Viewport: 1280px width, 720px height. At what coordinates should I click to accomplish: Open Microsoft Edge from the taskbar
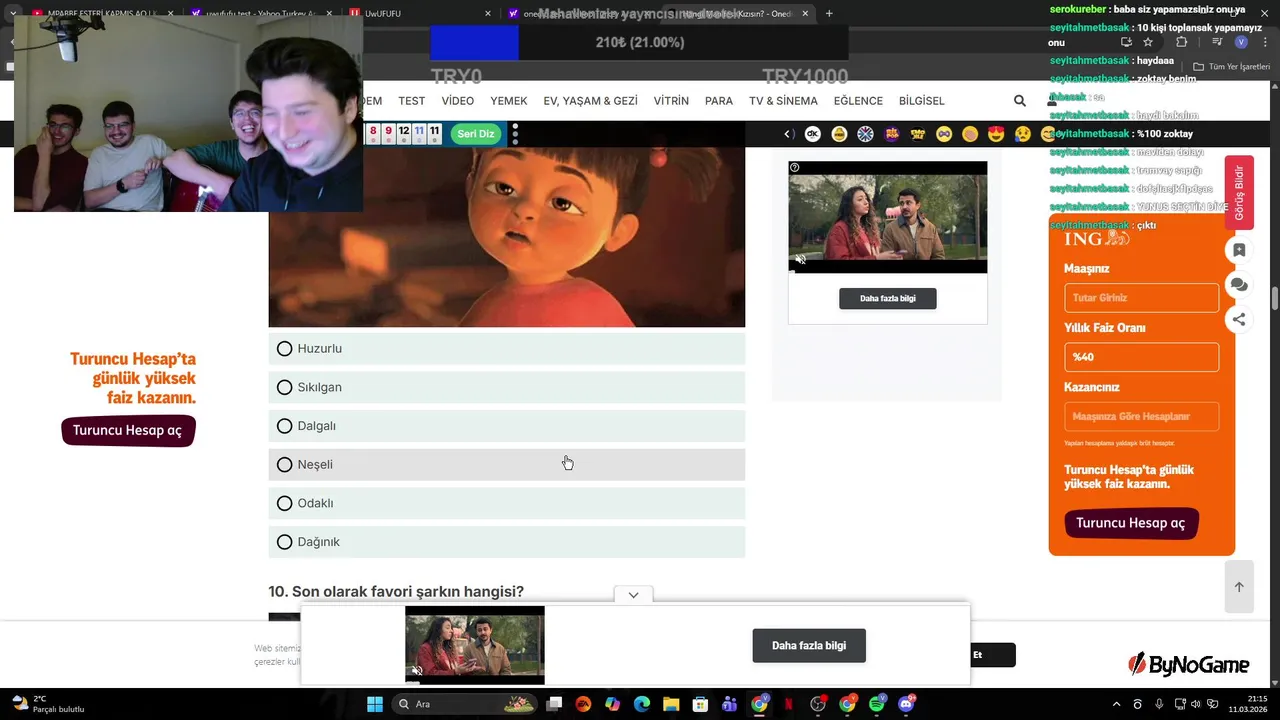point(642,704)
